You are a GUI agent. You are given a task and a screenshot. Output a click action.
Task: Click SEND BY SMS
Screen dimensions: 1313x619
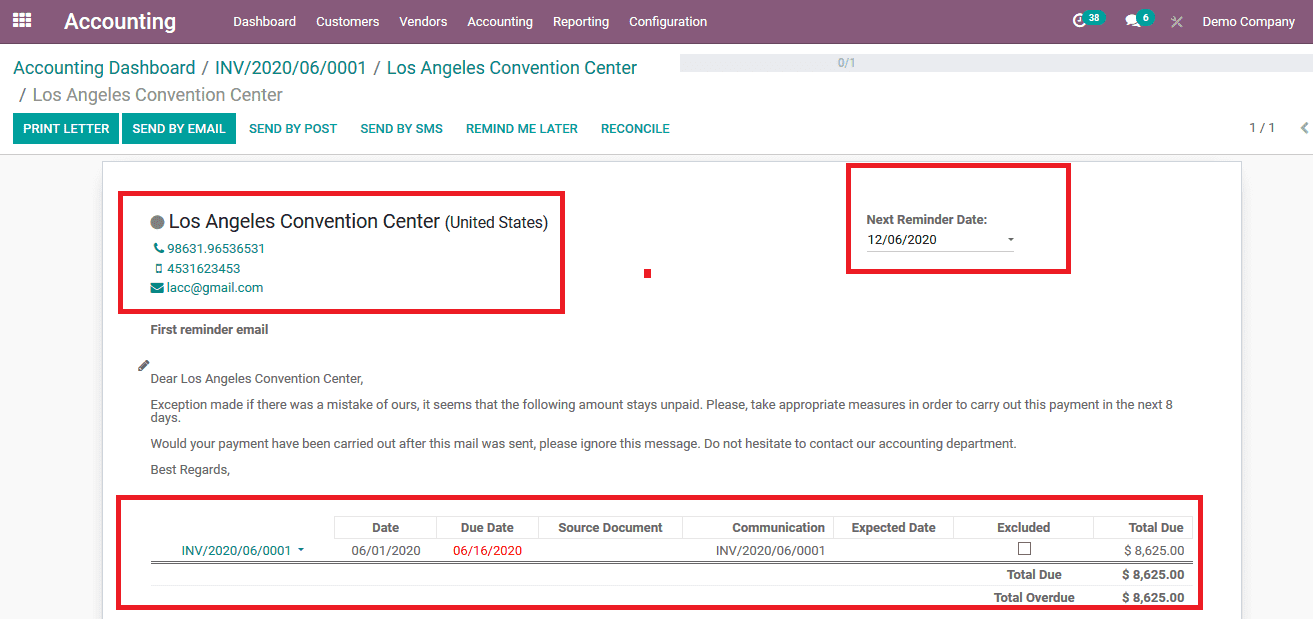point(401,128)
